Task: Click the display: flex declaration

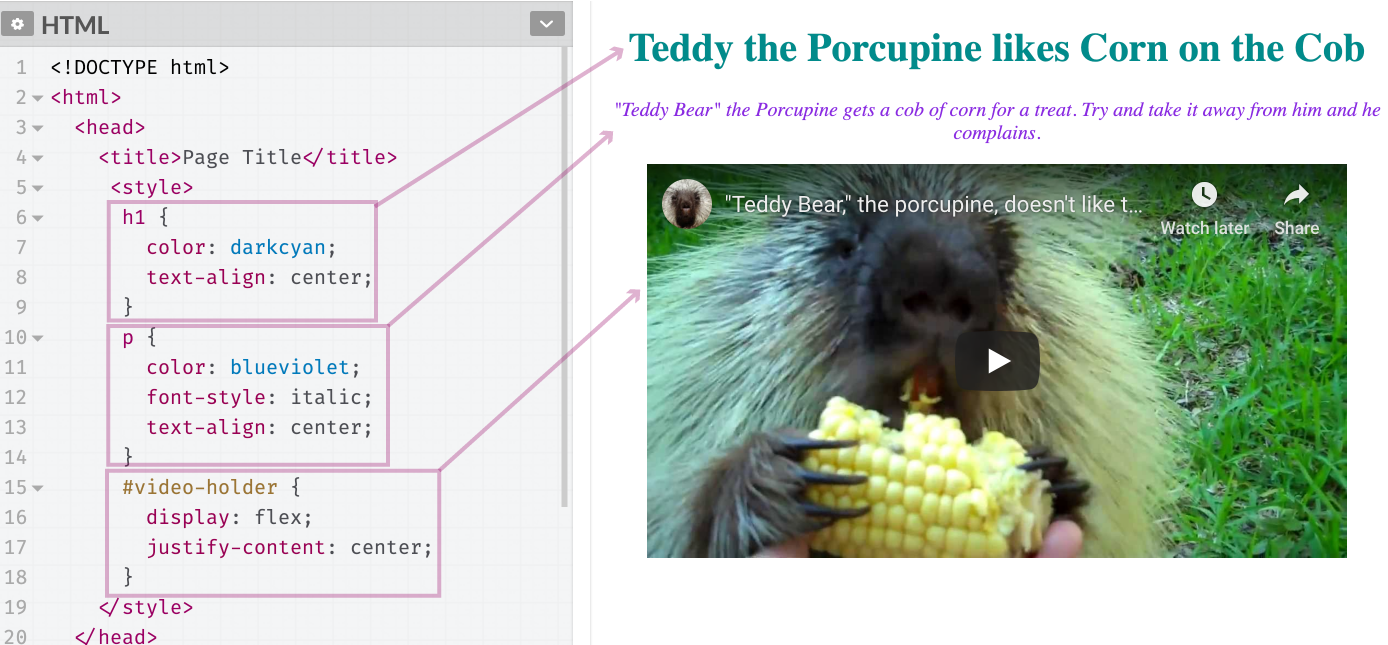Action: pyautogui.click(x=229, y=517)
